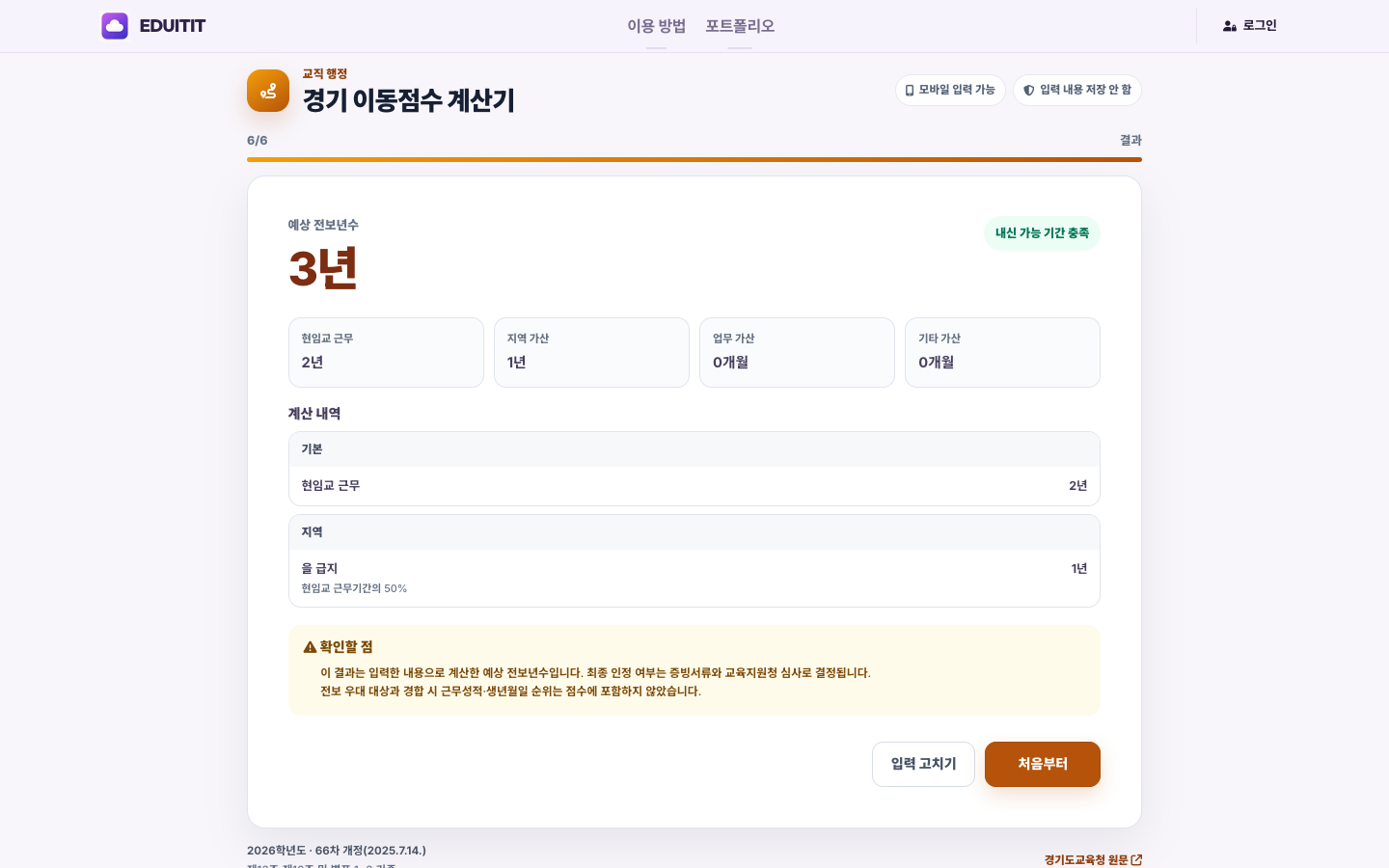Click the 현임교 근무 summary card
The height and width of the screenshot is (868, 1389).
[386, 352]
